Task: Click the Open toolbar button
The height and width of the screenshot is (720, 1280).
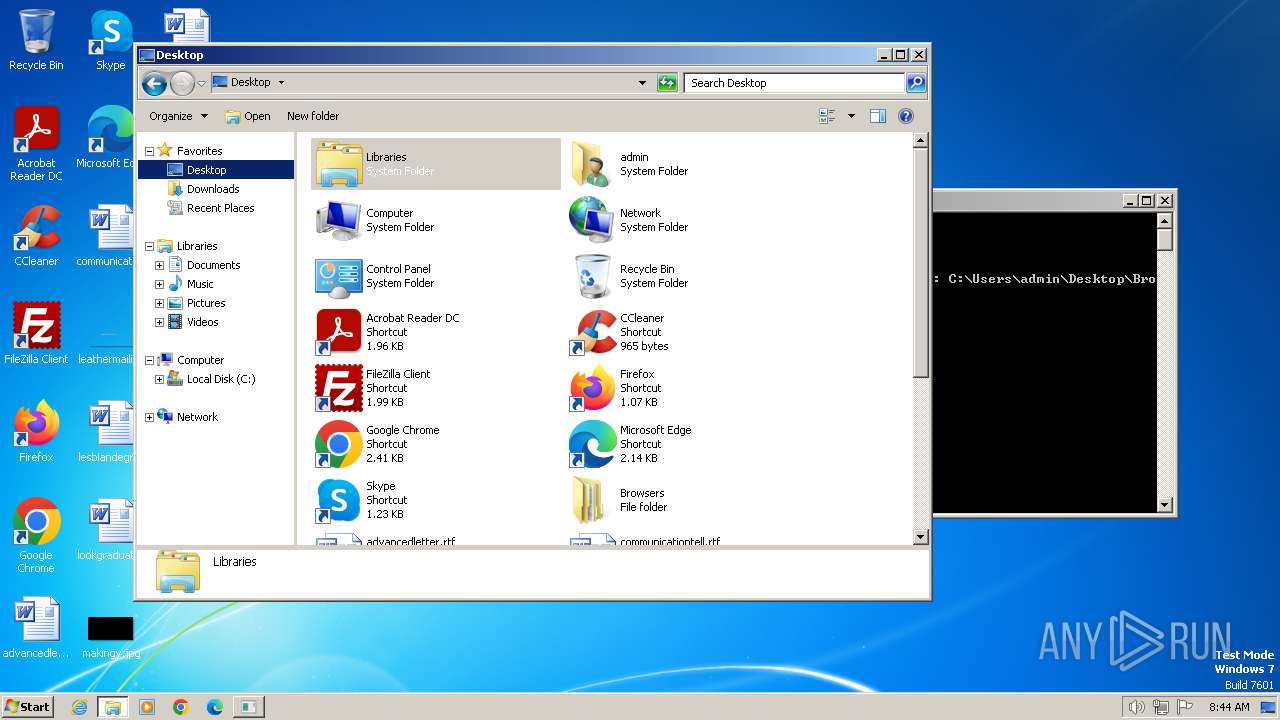Action: point(247,116)
